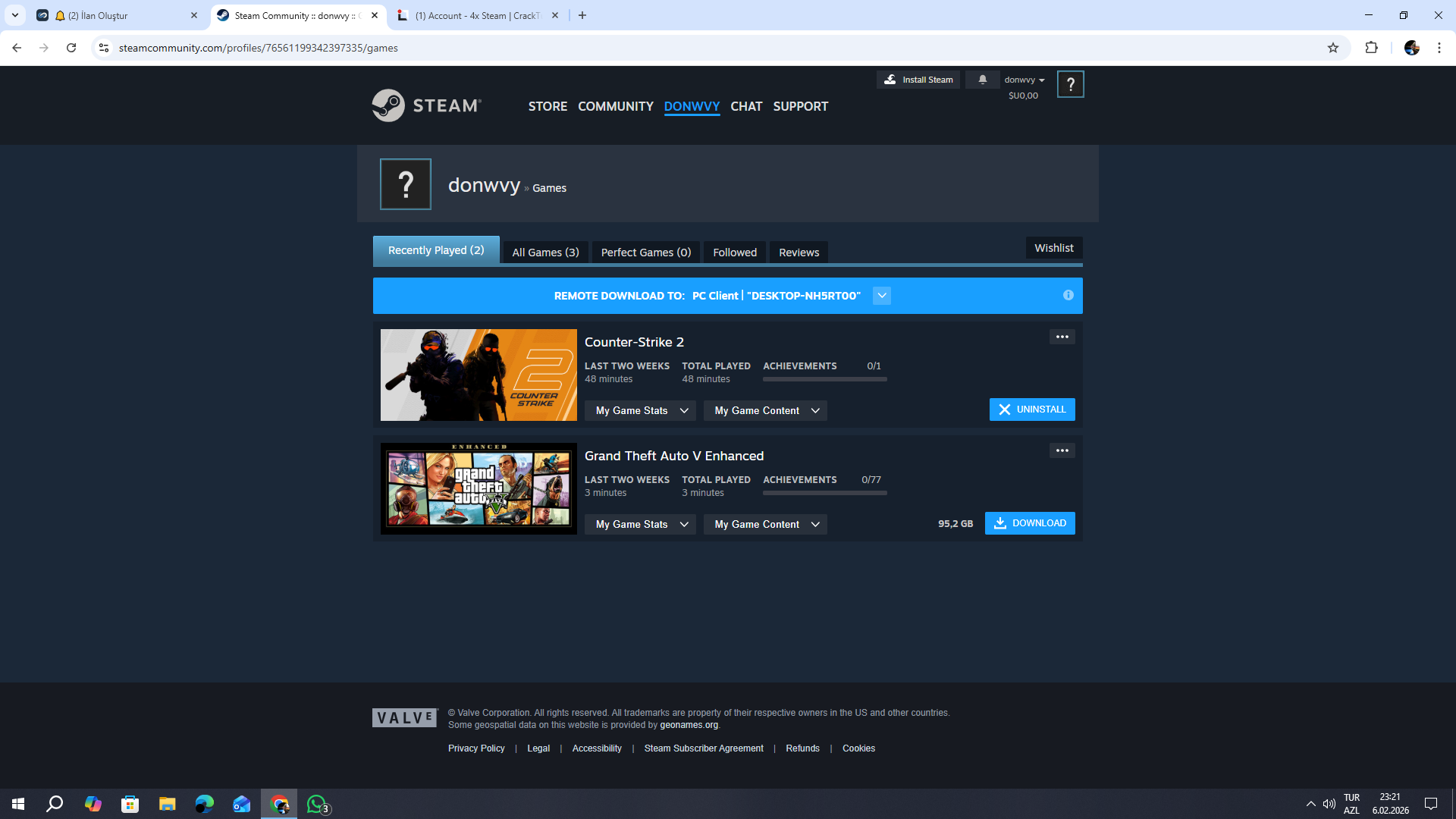Open the Perfect Games (0) tab
The image size is (1456, 819).
click(646, 253)
